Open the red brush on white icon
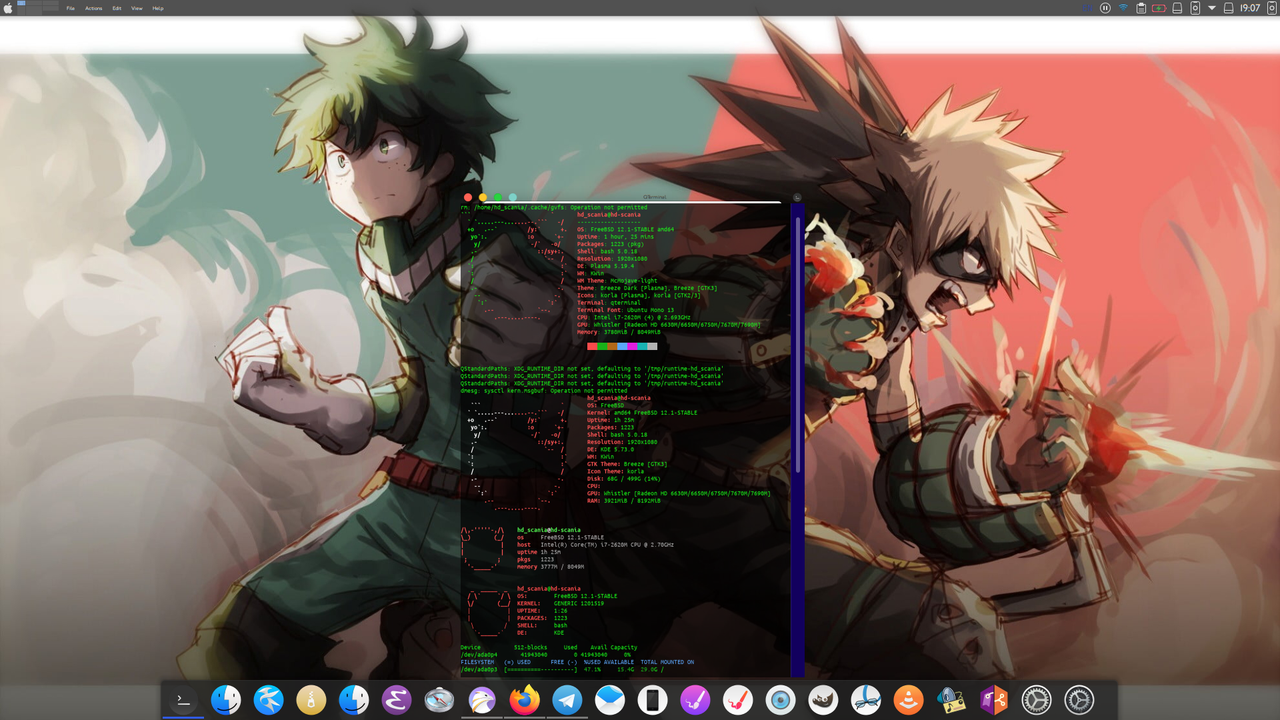Image resolution: width=1280 pixels, height=720 pixels. click(738, 700)
